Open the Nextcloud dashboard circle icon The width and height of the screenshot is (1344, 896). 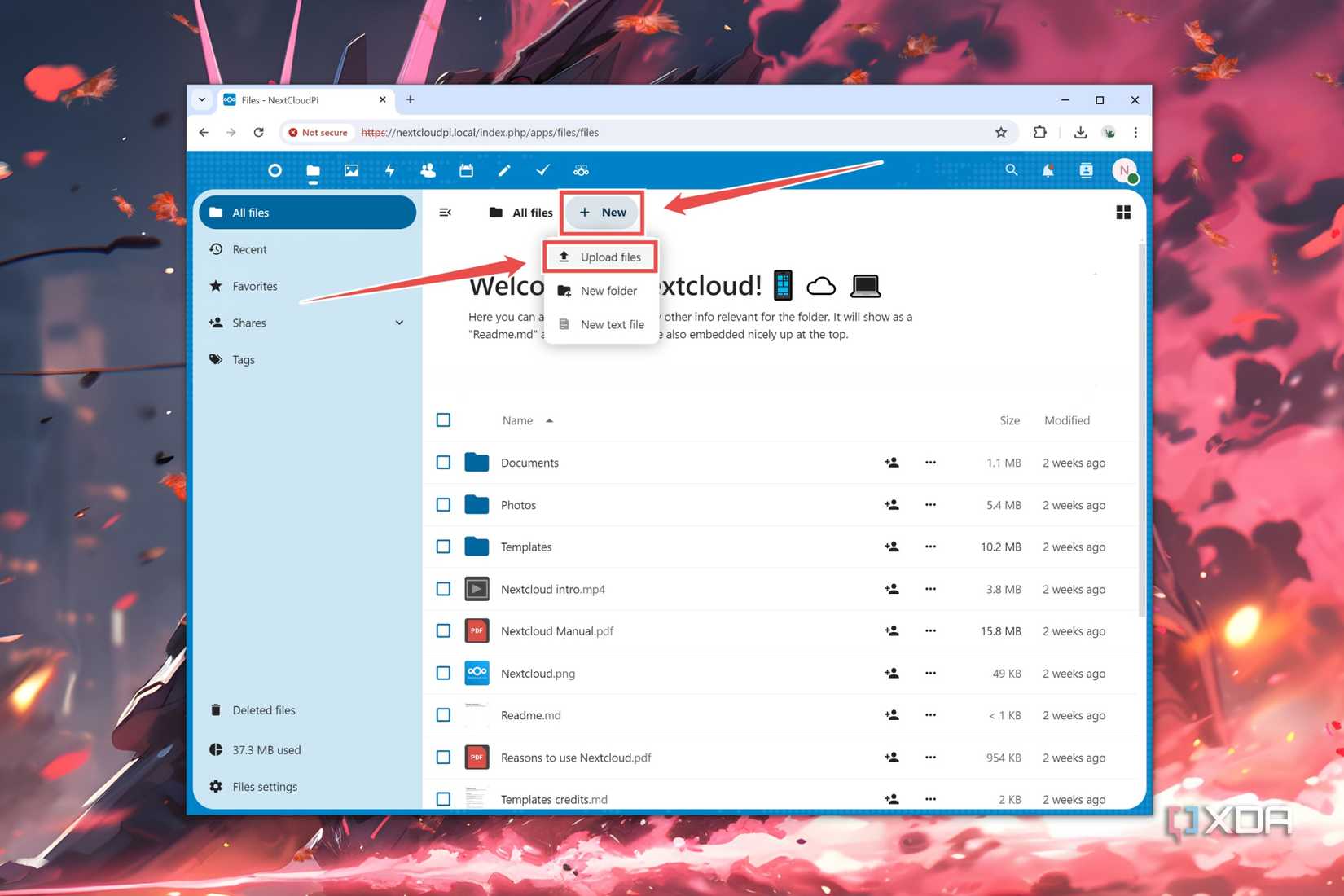click(275, 170)
